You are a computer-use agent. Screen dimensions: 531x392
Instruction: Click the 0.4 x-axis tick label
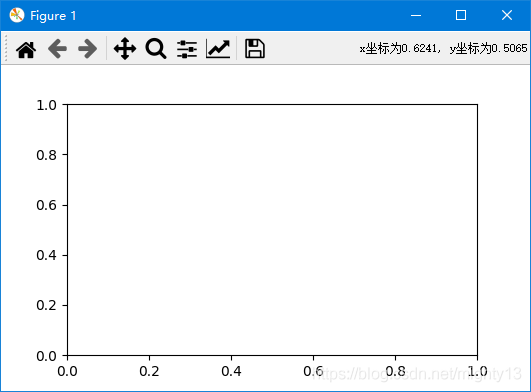click(231, 371)
